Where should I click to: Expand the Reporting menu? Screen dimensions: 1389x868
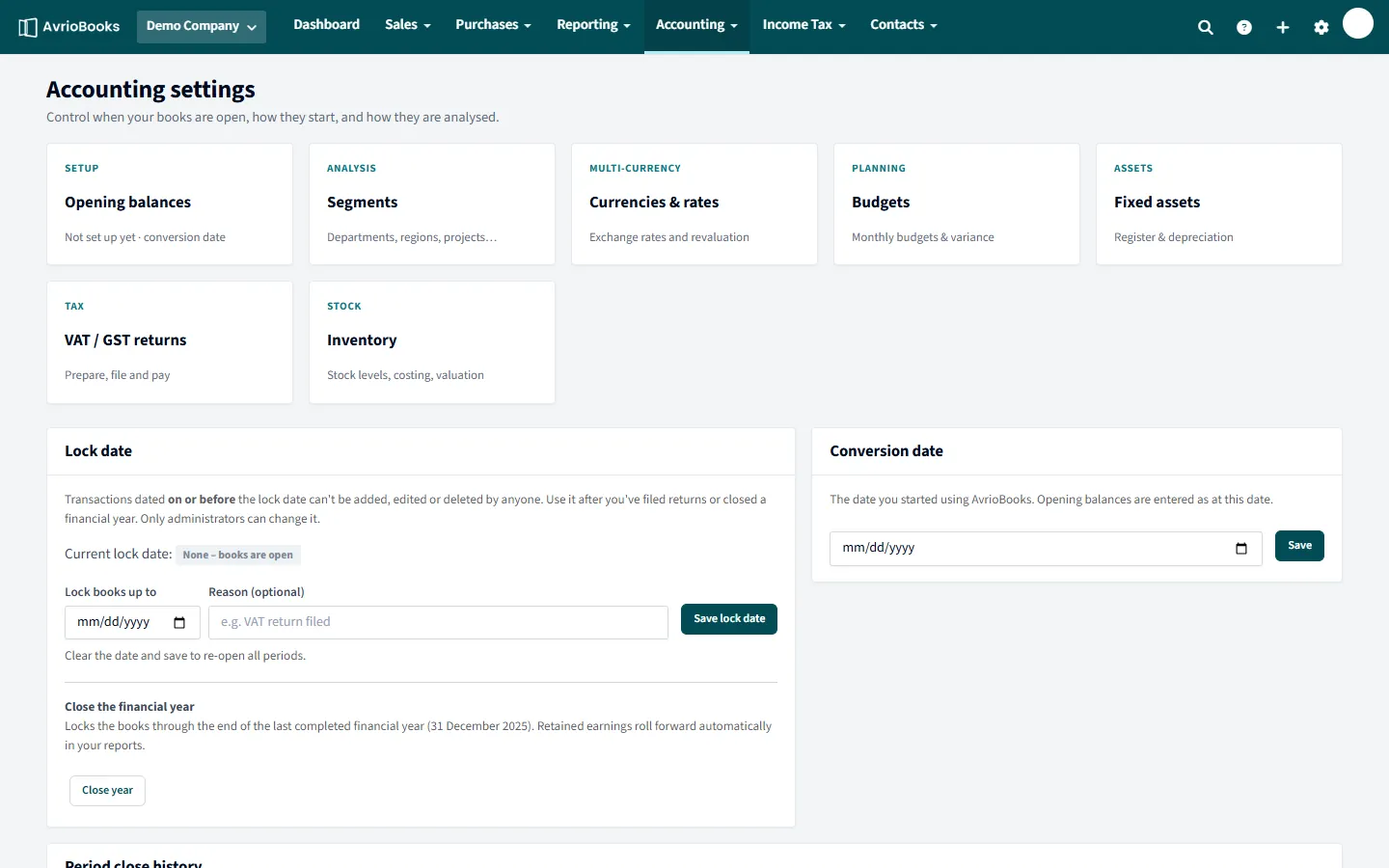[593, 25]
